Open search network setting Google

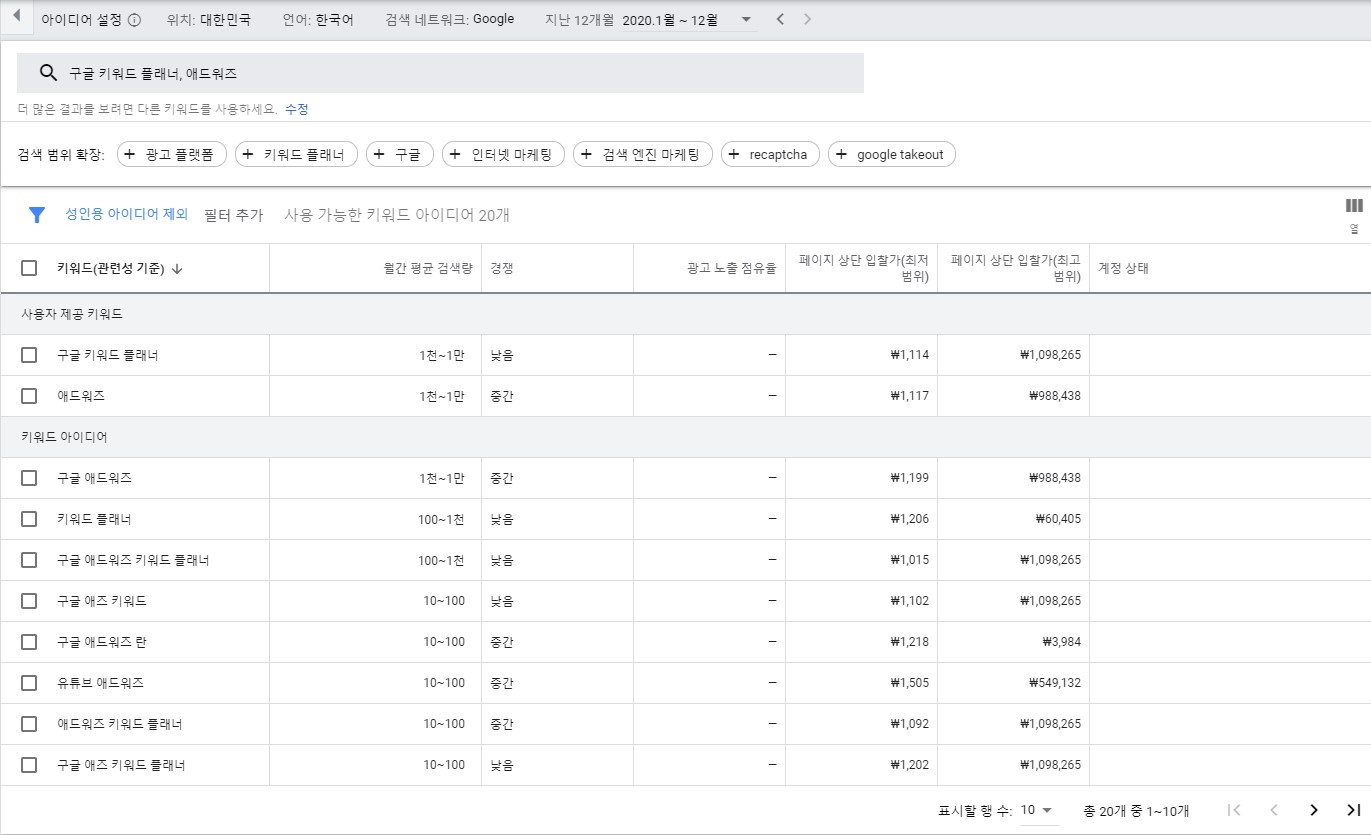[450, 19]
